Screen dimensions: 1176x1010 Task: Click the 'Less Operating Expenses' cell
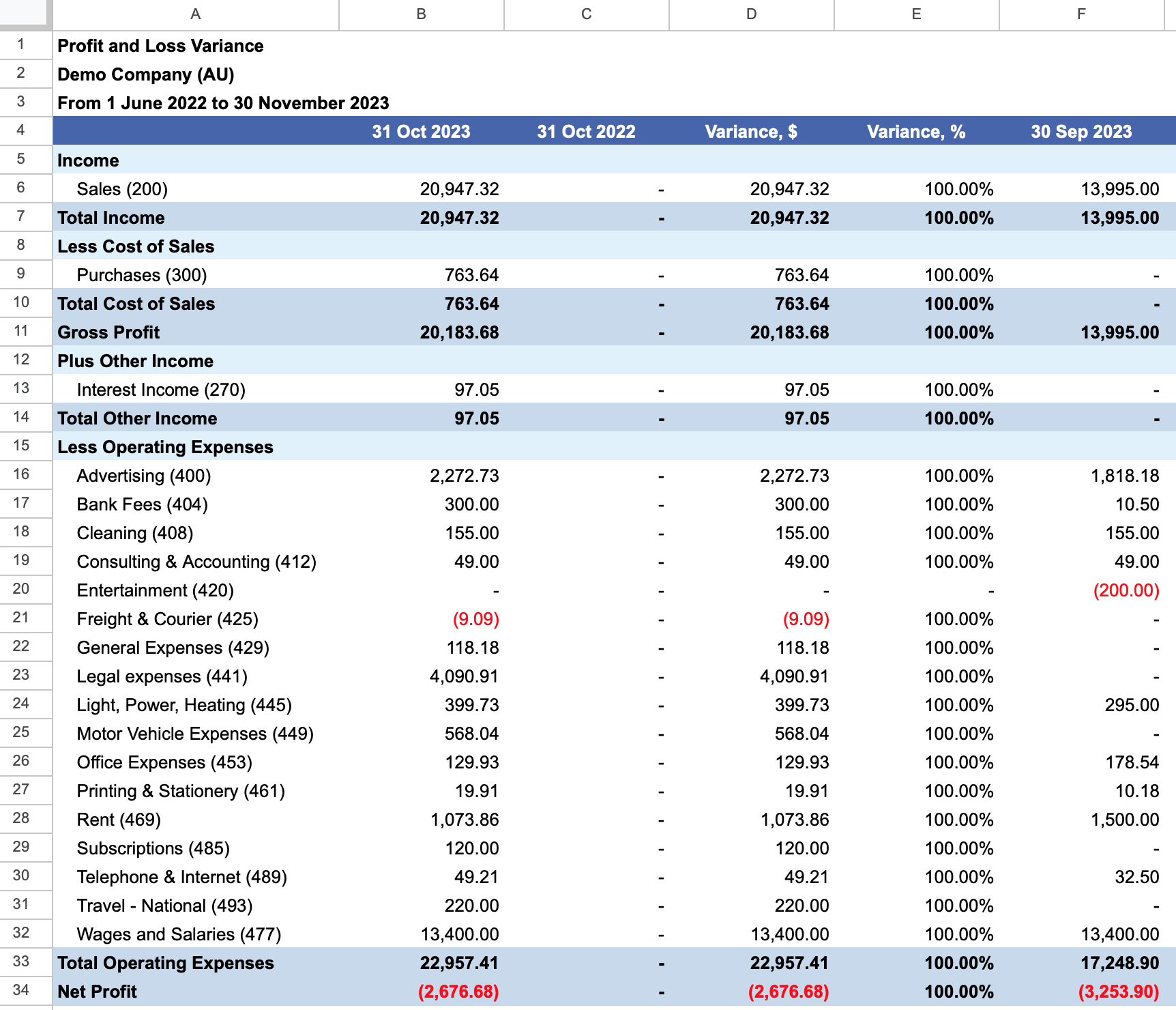click(x=196, y=447)
